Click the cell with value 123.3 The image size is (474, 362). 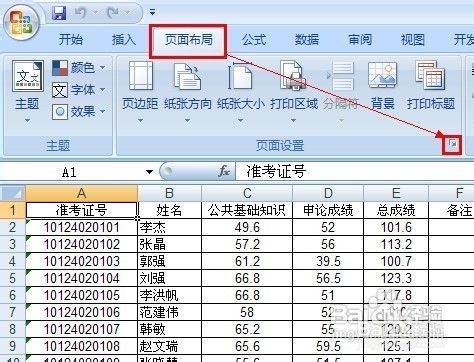tap(396, 278)
